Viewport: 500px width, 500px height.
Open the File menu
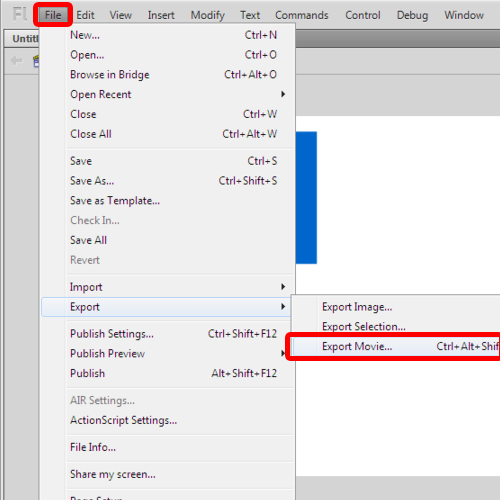53,15
